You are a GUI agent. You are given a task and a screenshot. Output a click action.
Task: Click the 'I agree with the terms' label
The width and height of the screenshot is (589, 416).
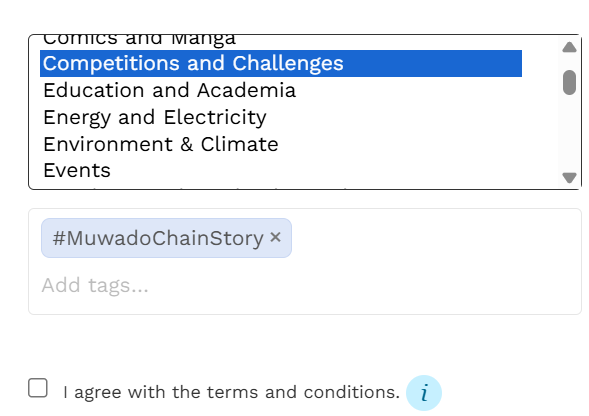point(232,392)
